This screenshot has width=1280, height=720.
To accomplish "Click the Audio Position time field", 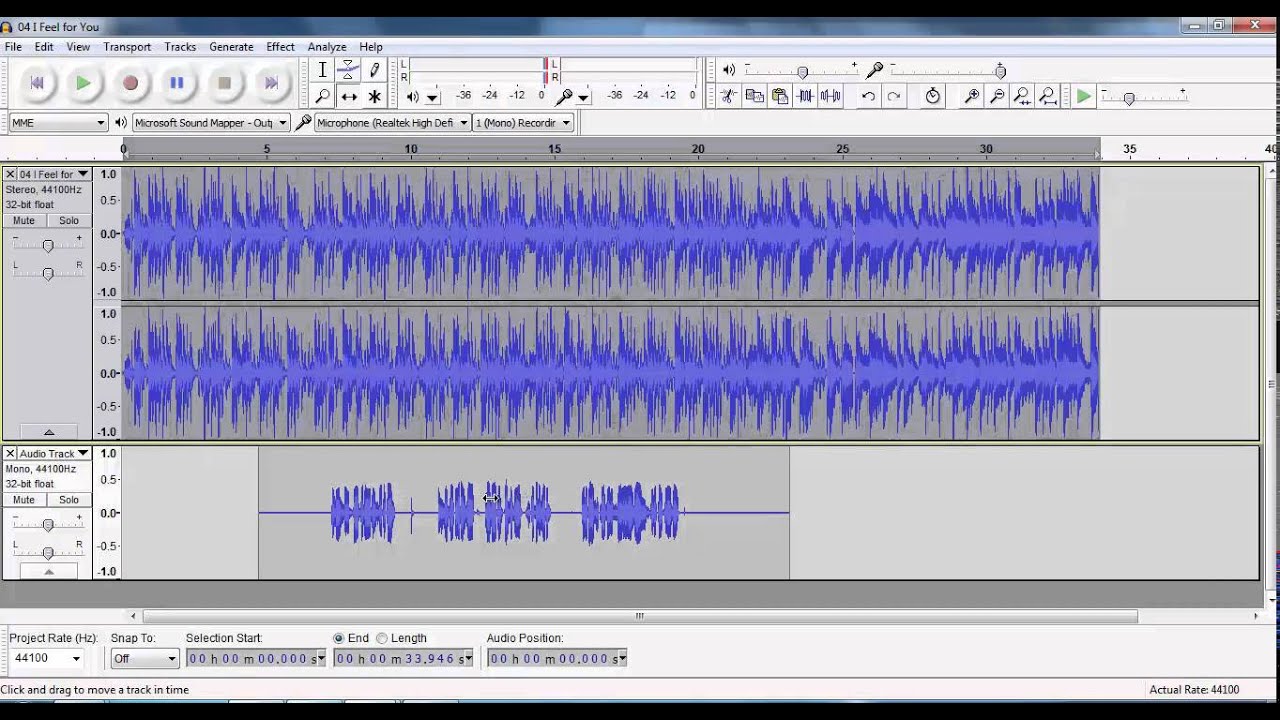I will [557, 658].
